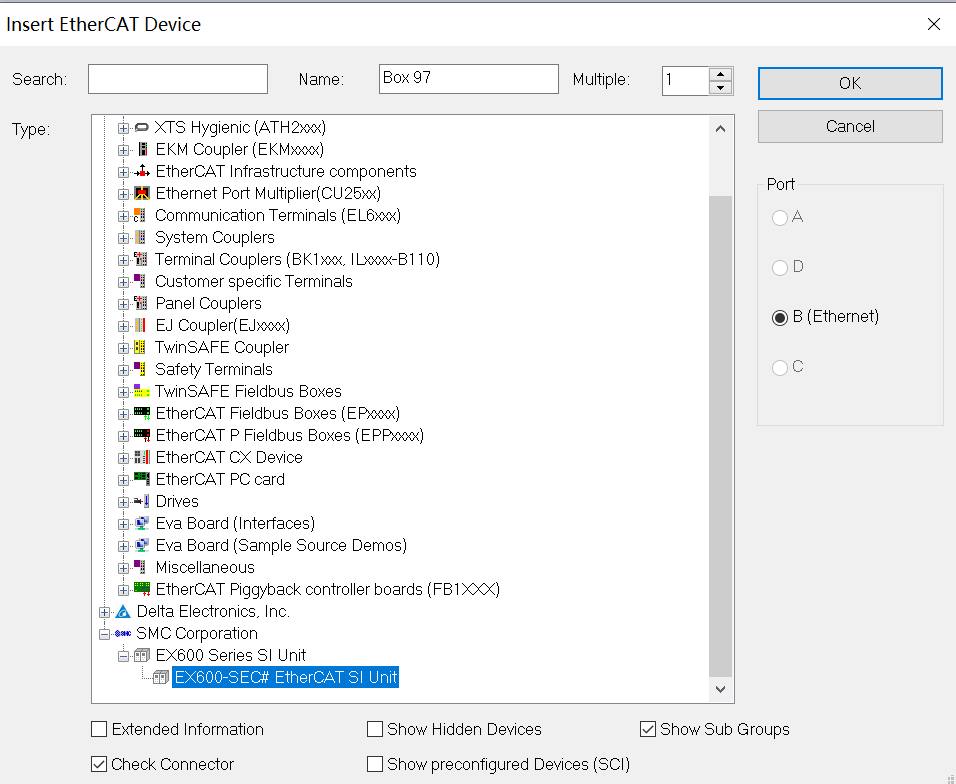Expand the XTS Hygienic (ATH2xxx) node
Viewport: 956px width, 784px height.
coord(123,128)
